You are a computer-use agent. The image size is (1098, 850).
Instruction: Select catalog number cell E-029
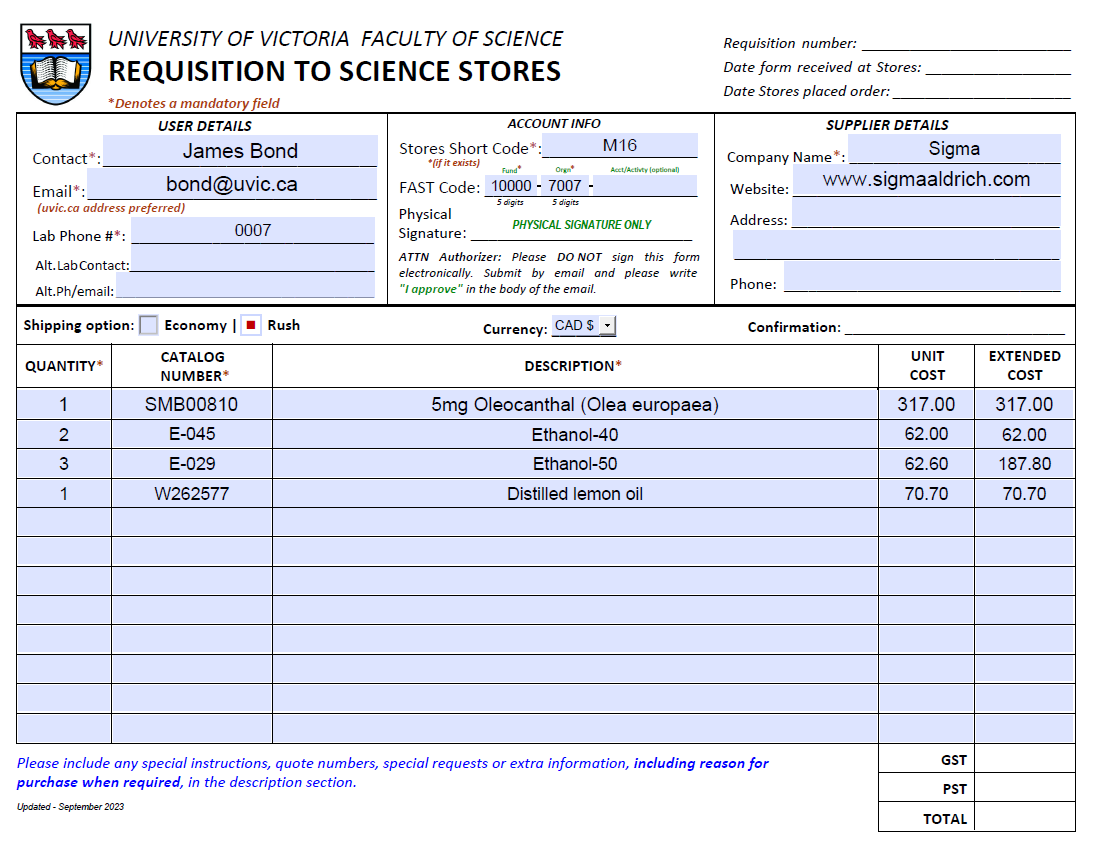pos(192,464)
